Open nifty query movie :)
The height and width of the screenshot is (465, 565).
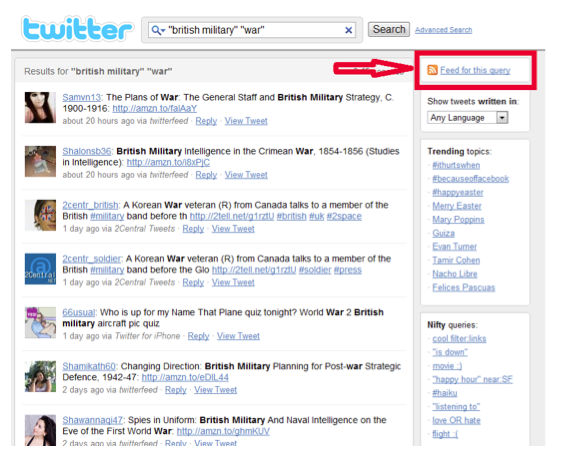(447, 366)
